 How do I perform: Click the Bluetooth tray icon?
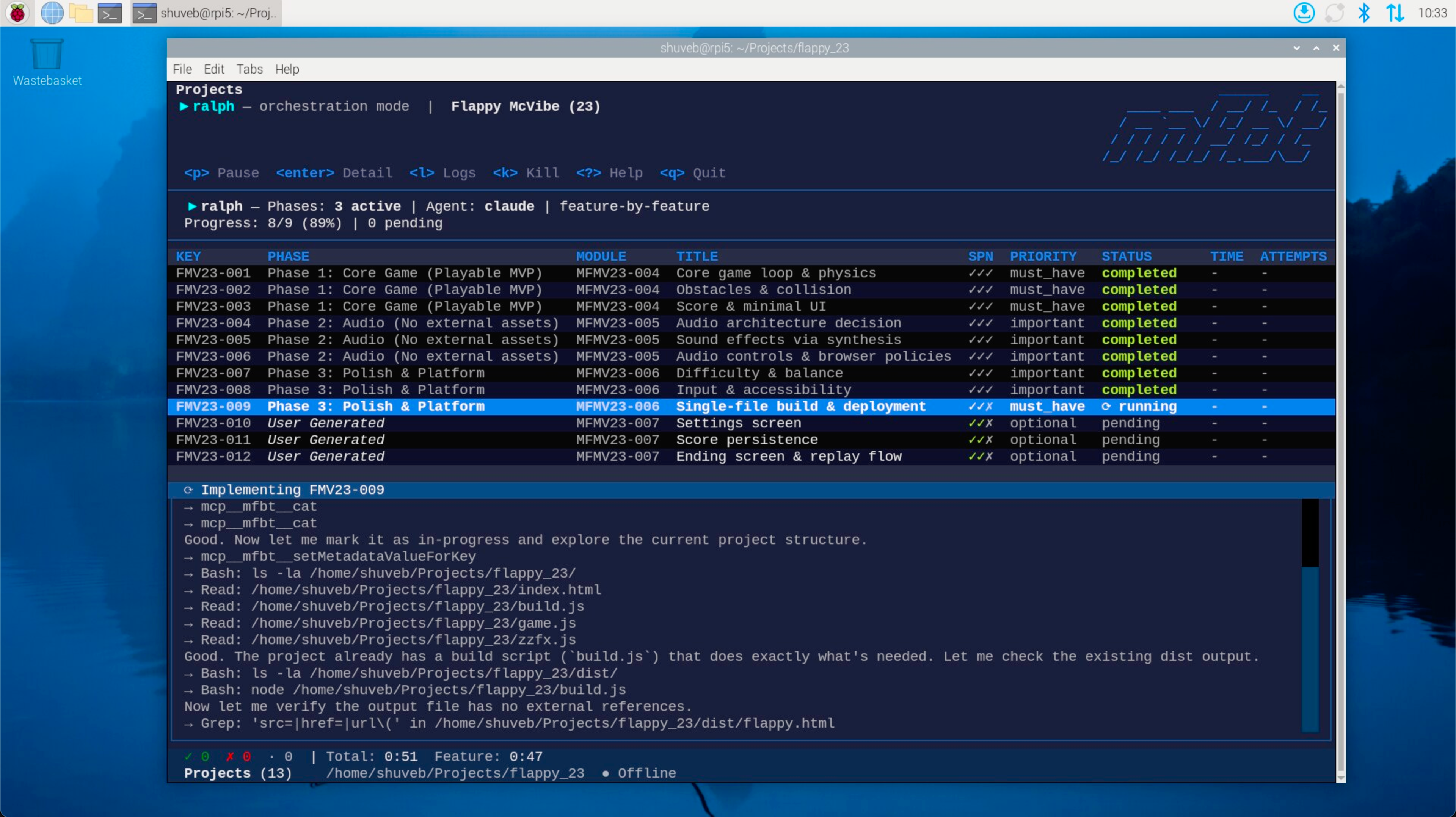(x=1364, y=13)
